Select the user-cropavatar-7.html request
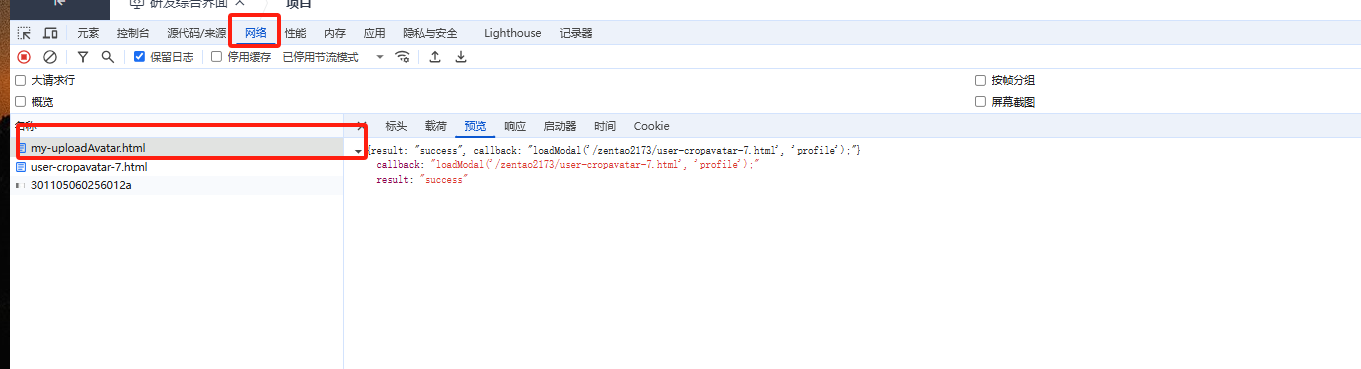The height and width of the screenshot is (369, 1361). (x=89, y=167)
